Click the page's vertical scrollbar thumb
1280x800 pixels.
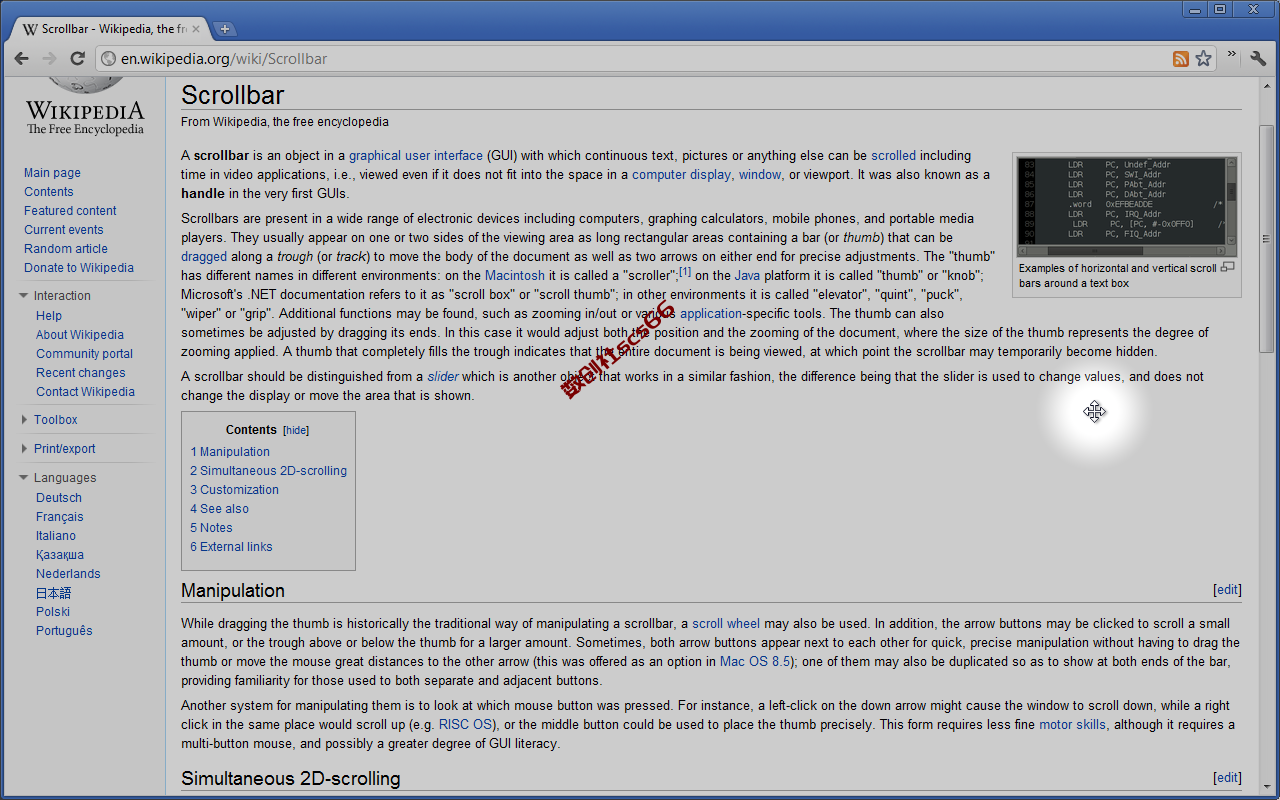(x=1267, y=239)
